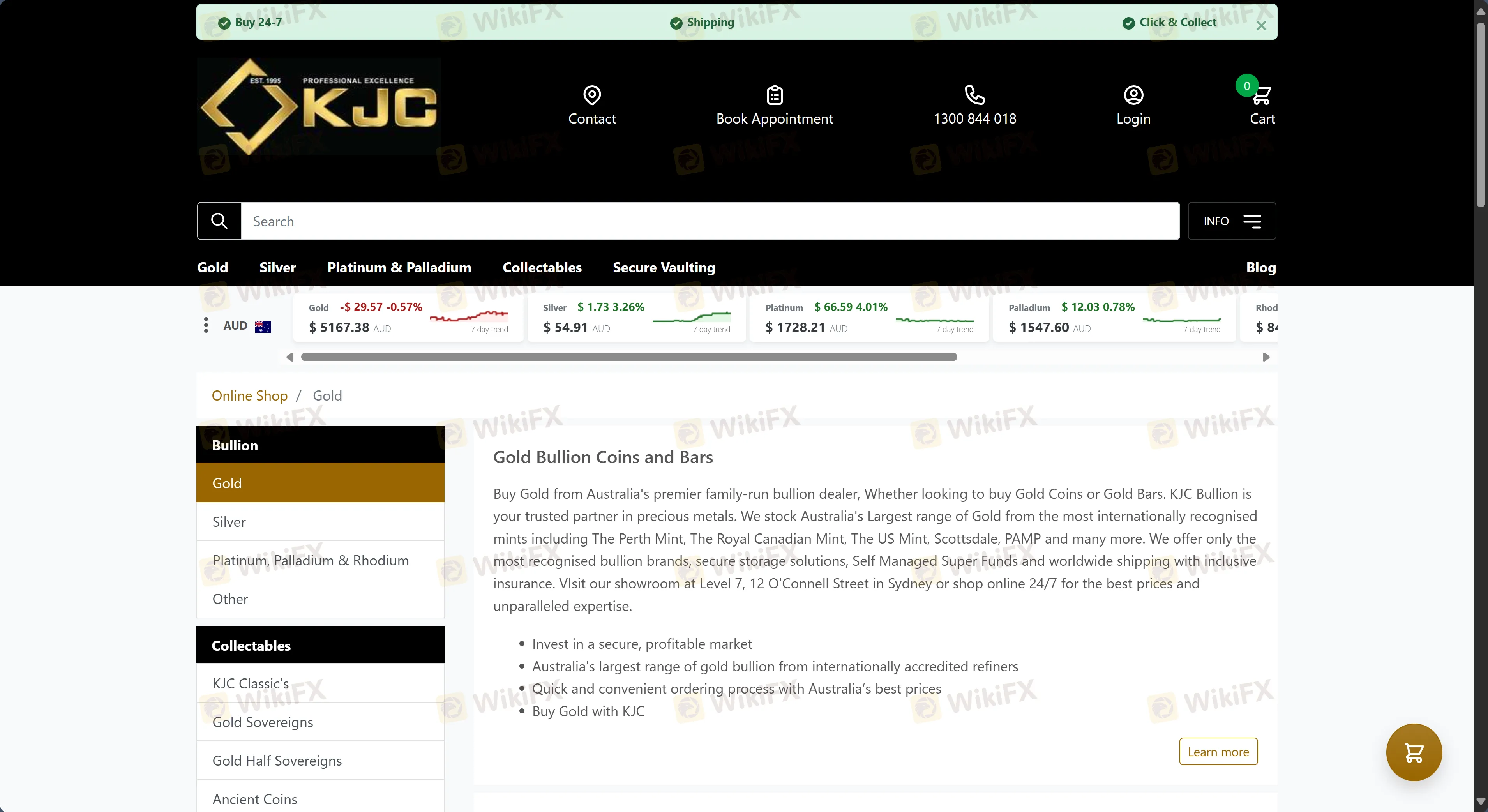Screen dimensions: 1488x812
Task: Open the Login user icon
Action: [1133, 95]
